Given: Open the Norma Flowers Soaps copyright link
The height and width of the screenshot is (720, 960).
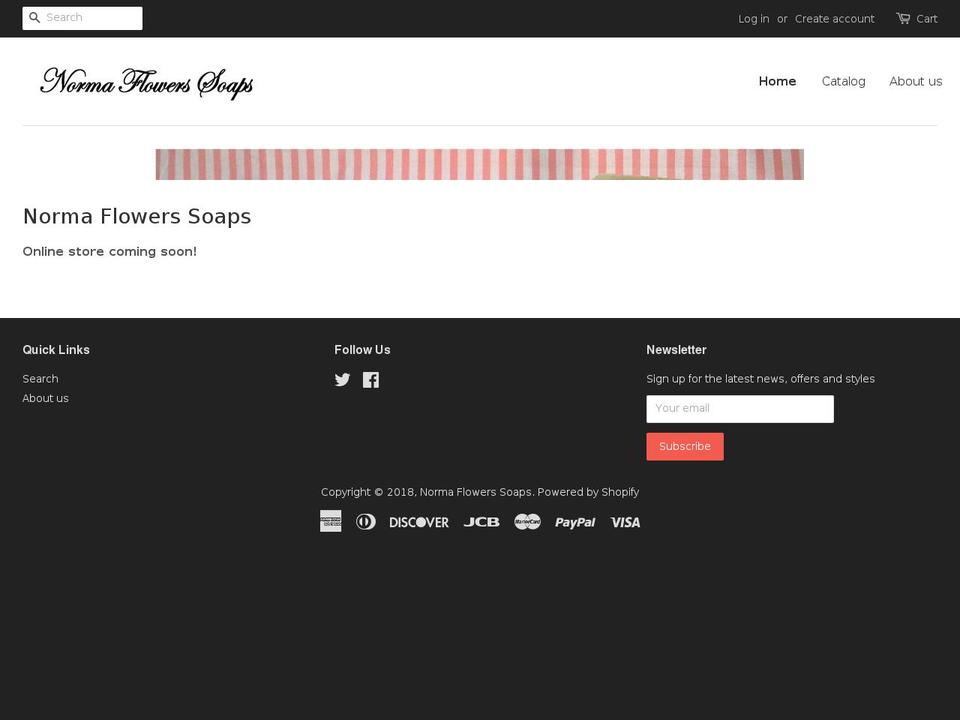Looking at the screenshot, I should 476,492.
